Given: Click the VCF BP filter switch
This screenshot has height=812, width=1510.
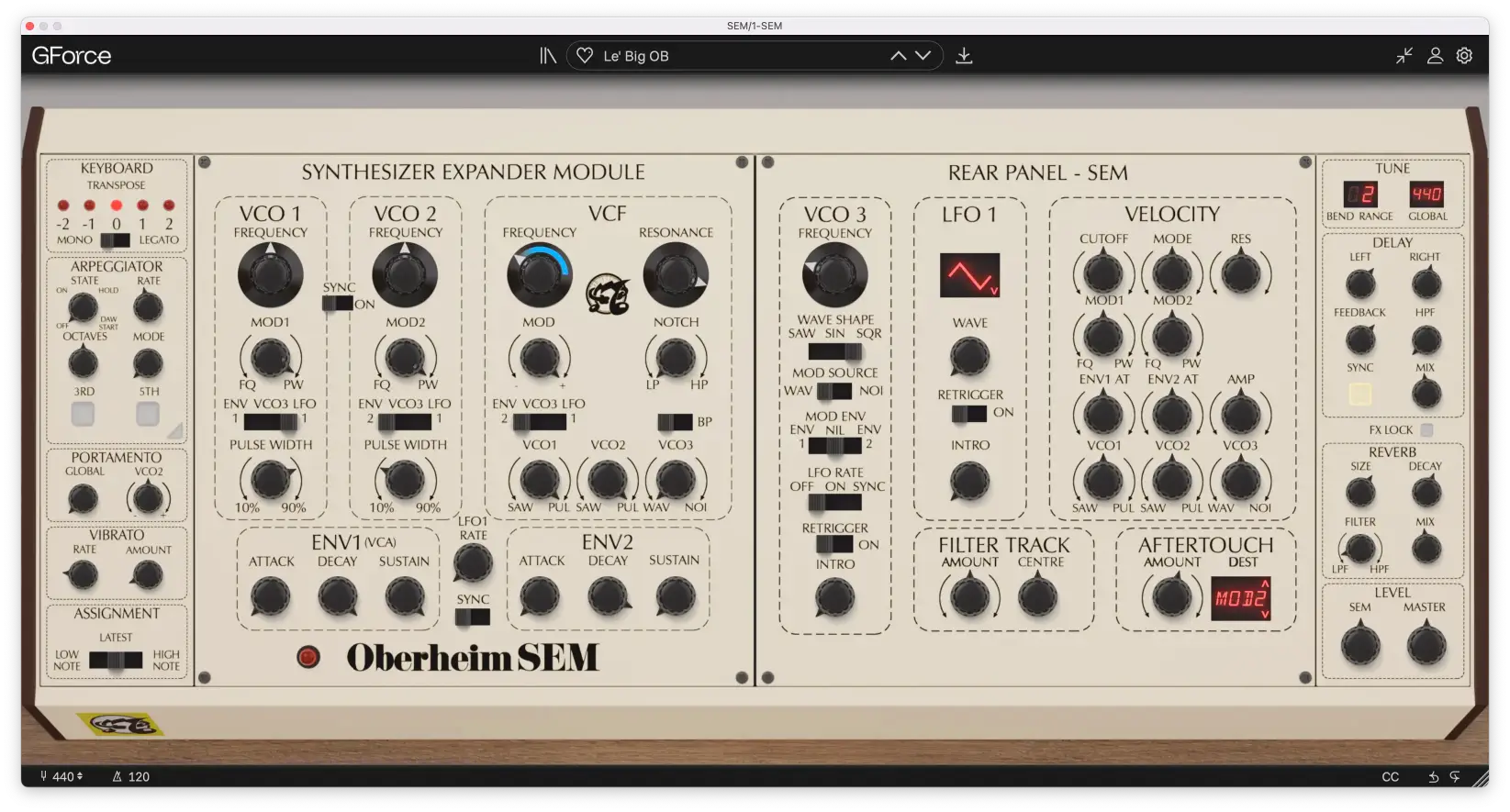Looking at the screenshot, I should coord(675,422).
